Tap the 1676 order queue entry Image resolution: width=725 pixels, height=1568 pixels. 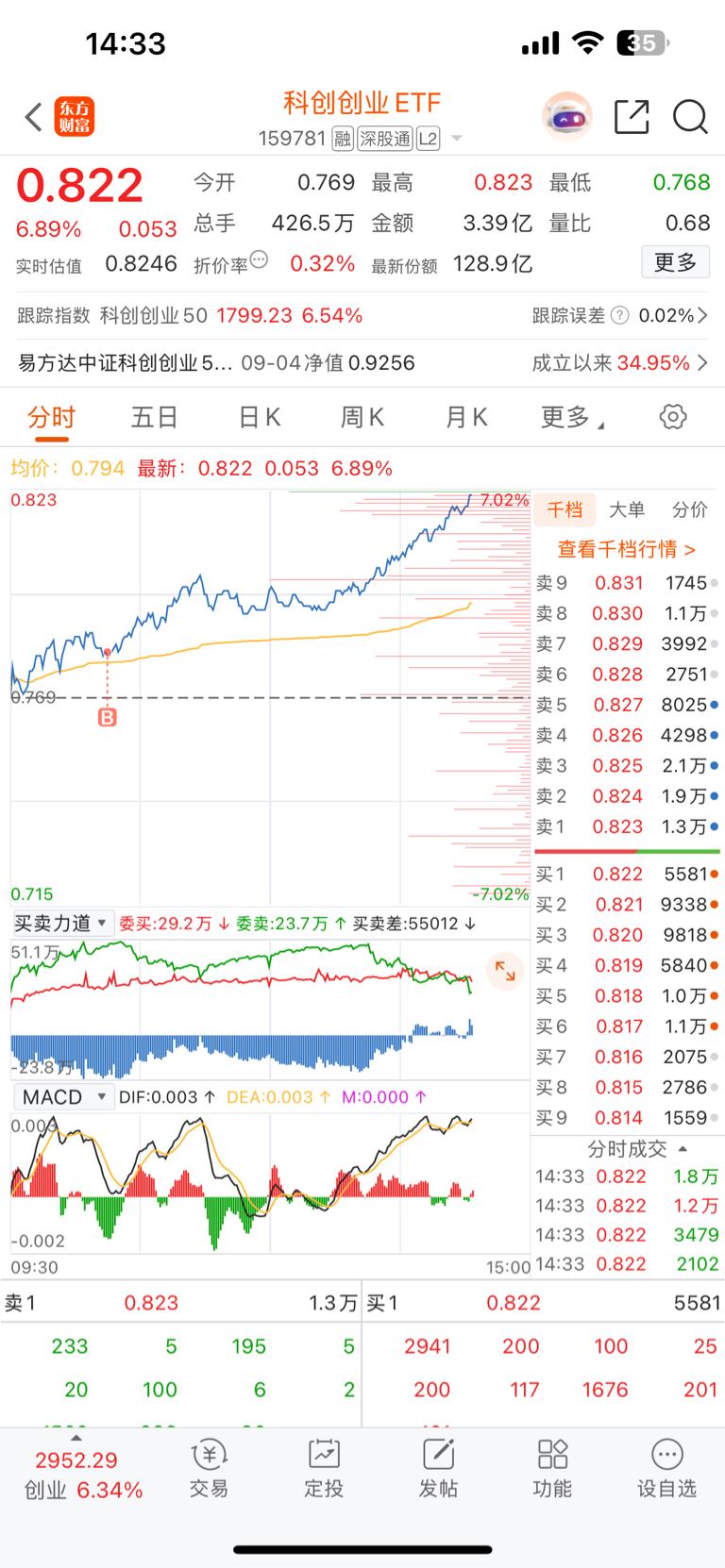coord(605,1390)
